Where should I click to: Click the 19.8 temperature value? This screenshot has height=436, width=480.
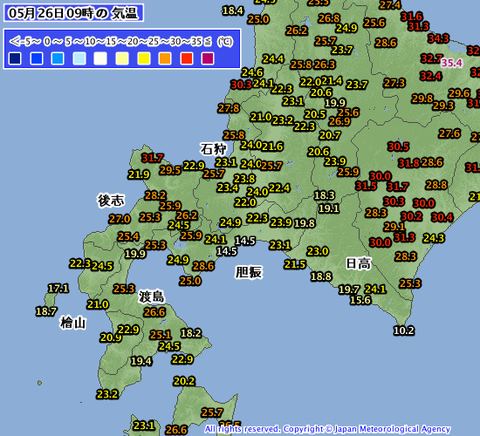pyautogui.click(x=305, y=223)
